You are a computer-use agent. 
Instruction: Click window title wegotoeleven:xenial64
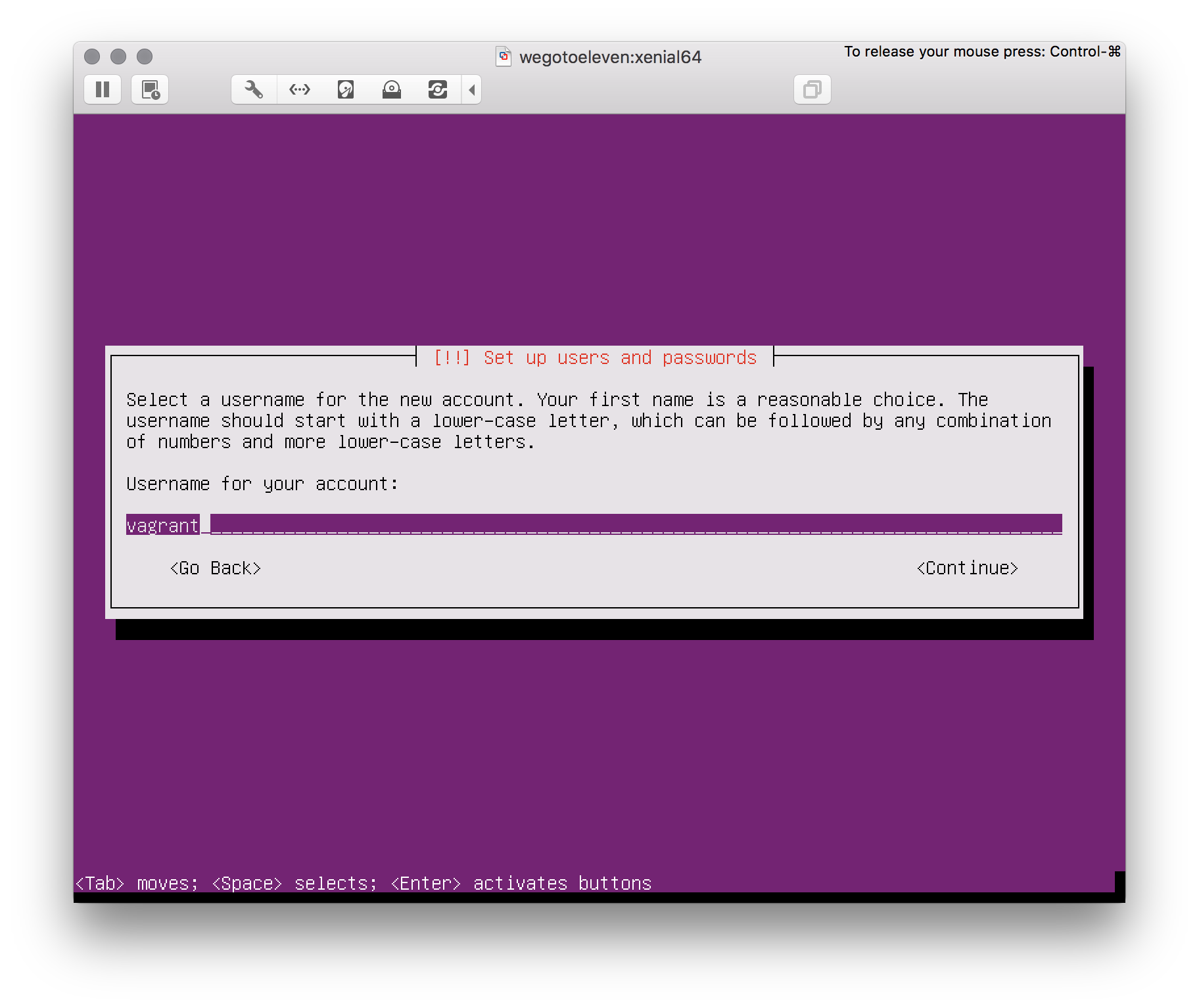[x=610, y=57]
